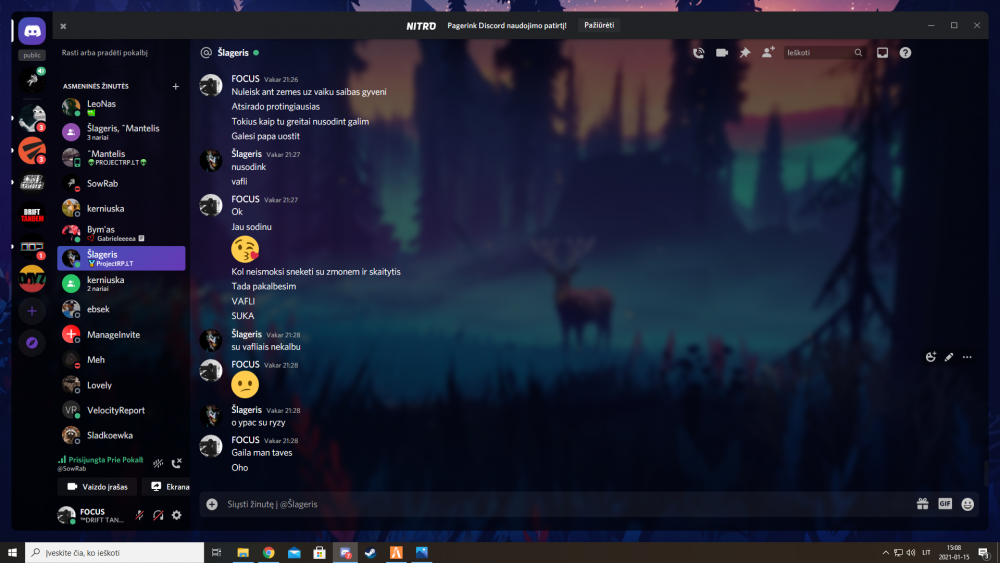The width and height of the screenshot is (1000, 563).
Task: Start a video call from the header
Action: (722, 52)
